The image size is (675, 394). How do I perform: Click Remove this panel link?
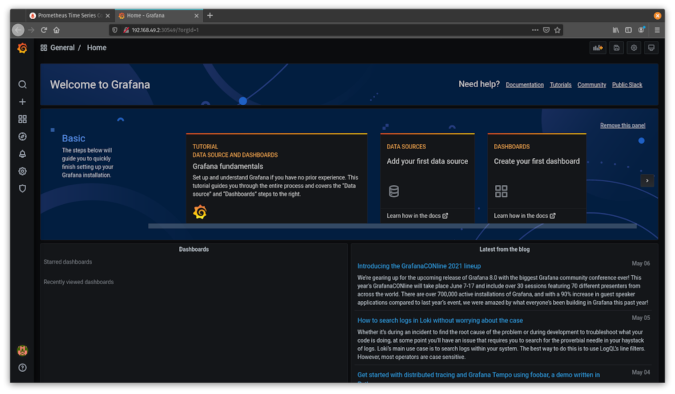click(622, 126)
